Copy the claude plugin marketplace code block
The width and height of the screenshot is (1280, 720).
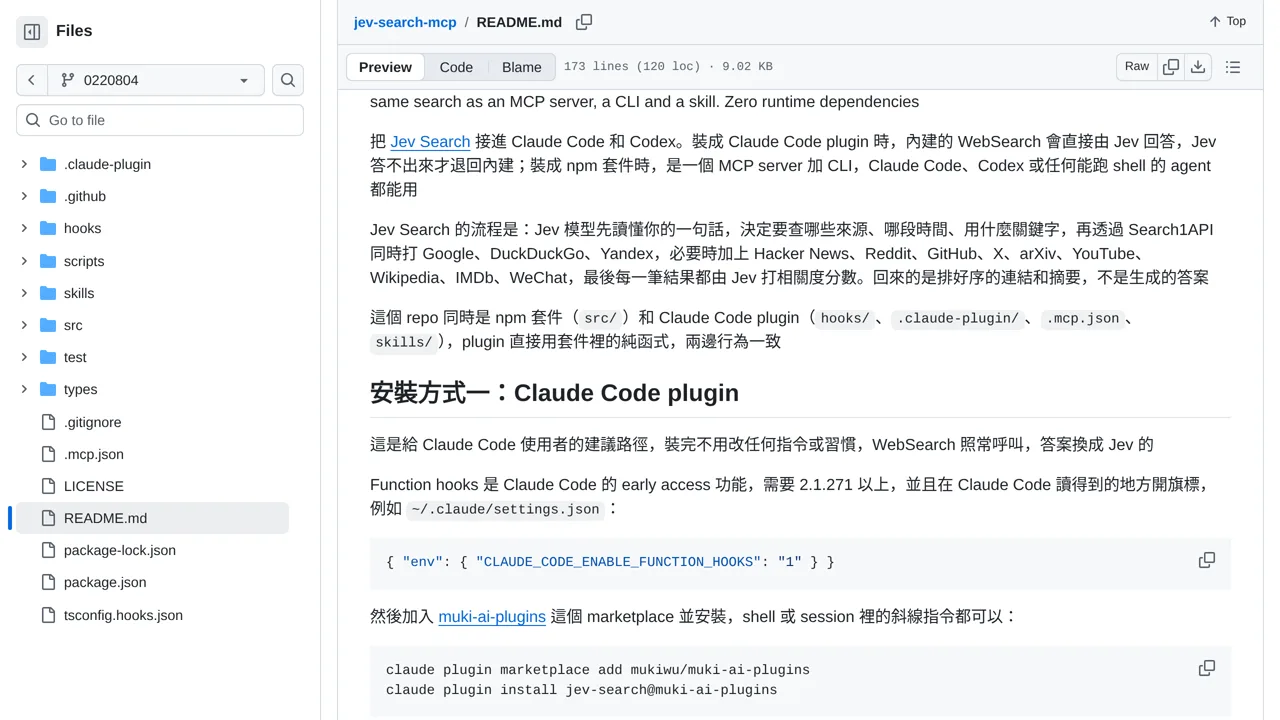coord(1207,668)
